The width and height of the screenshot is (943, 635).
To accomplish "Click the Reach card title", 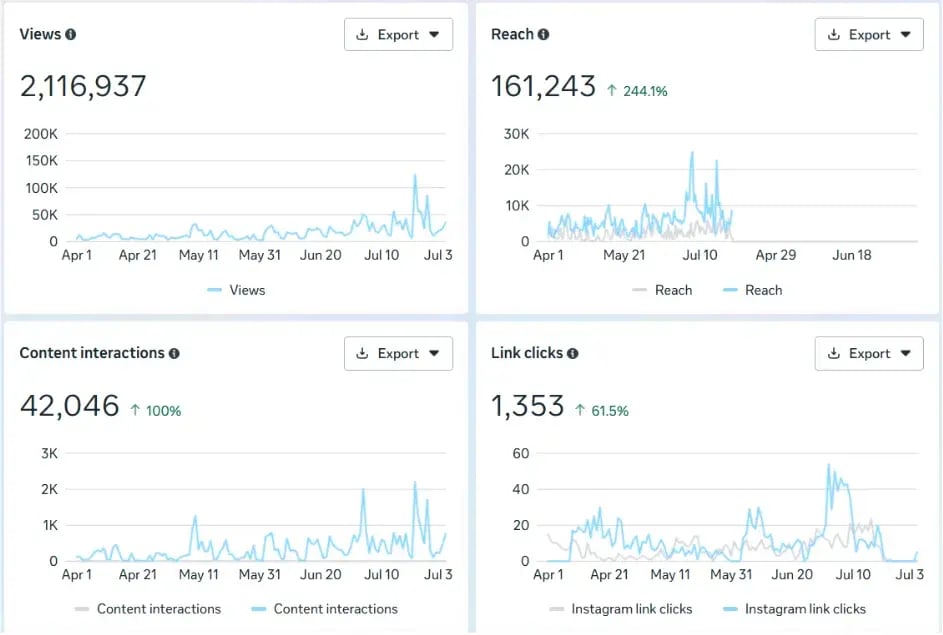I will pos(512,34).
